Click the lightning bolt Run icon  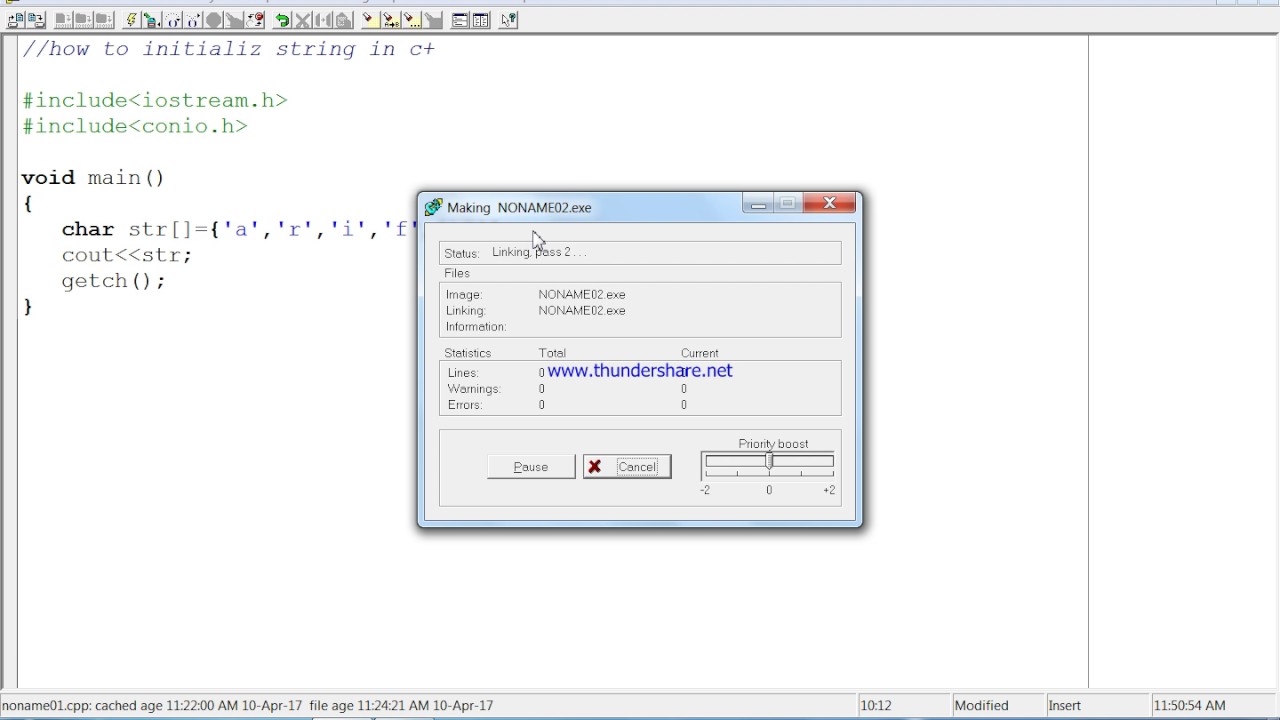pyautogui.click(x=132, y=20)
